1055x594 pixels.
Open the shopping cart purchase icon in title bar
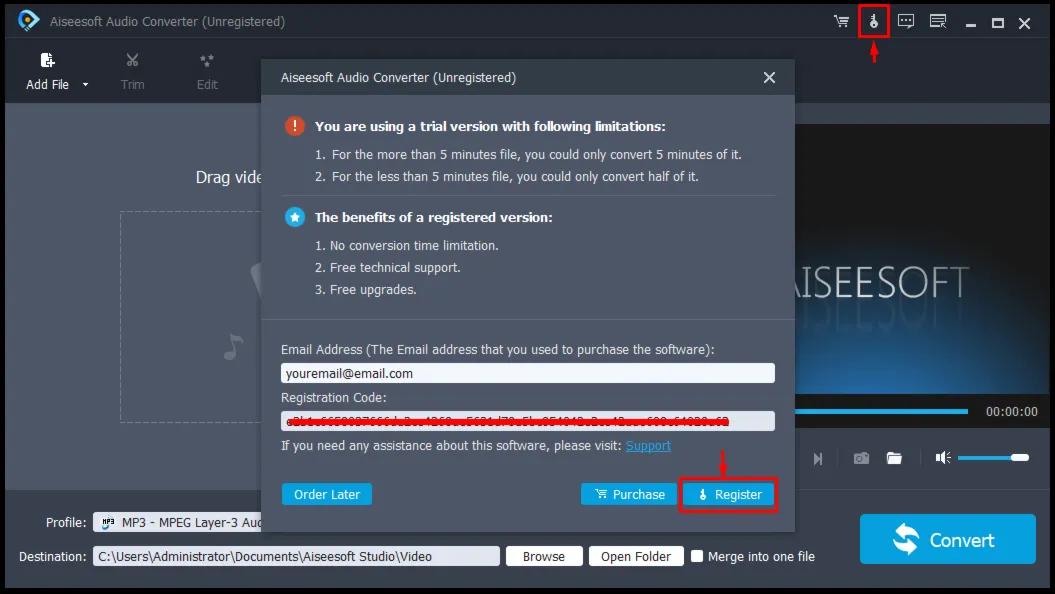841,22
